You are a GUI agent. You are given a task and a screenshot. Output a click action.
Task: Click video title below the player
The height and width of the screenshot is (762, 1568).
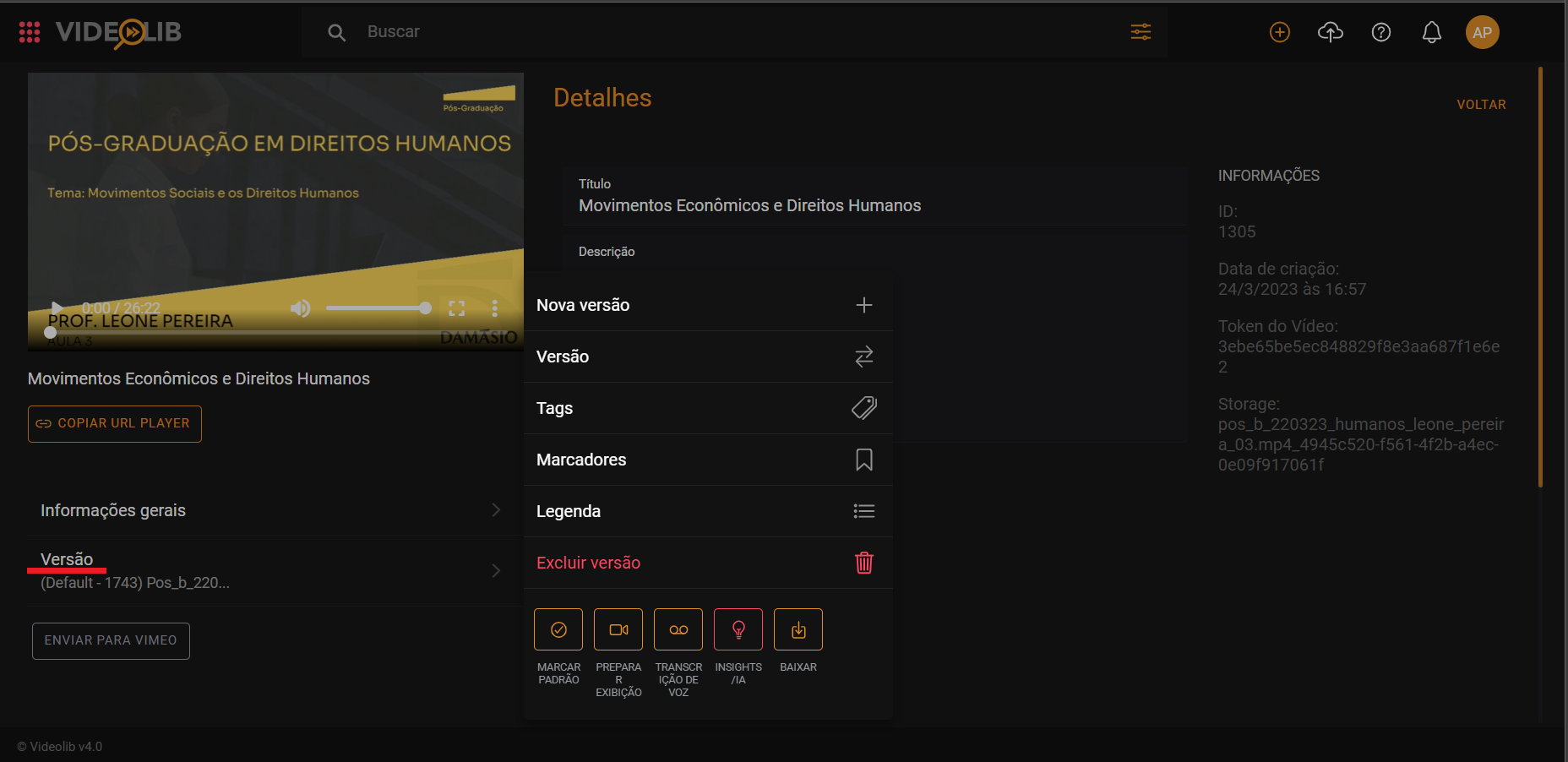(x=199, y=378)
